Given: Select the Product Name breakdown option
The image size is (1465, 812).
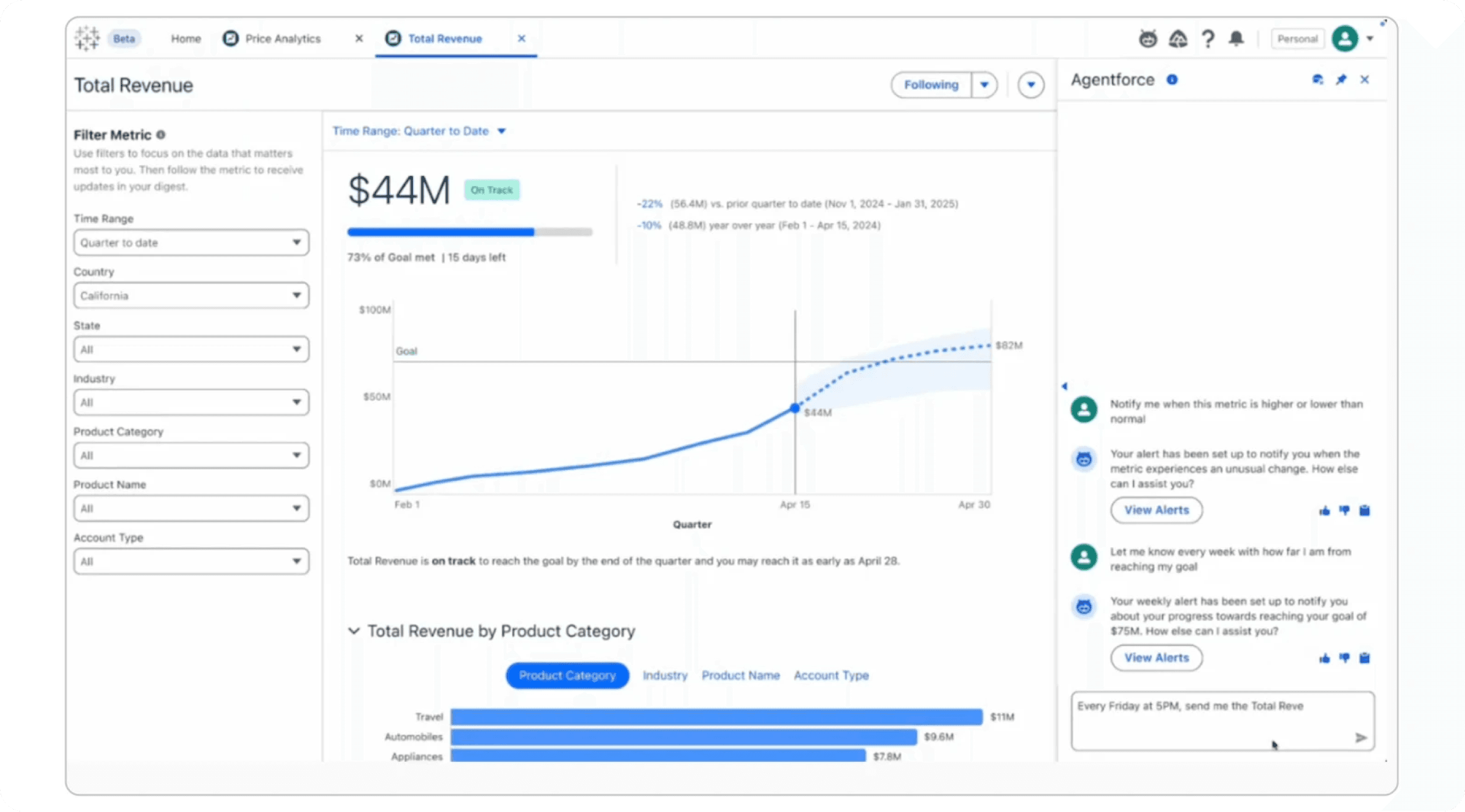Looking at the screenshot, I should coord(740,676).
